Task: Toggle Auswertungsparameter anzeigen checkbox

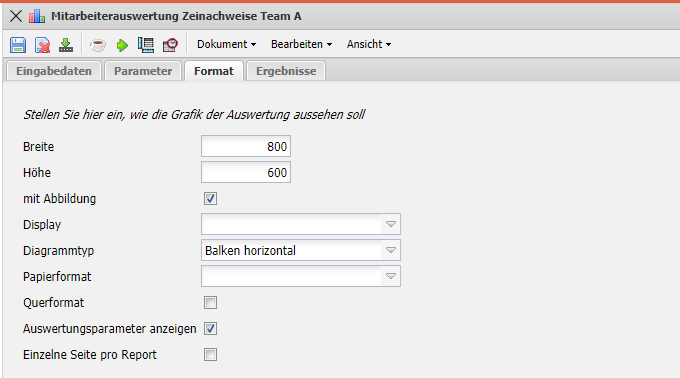Action: pos(210,329)
